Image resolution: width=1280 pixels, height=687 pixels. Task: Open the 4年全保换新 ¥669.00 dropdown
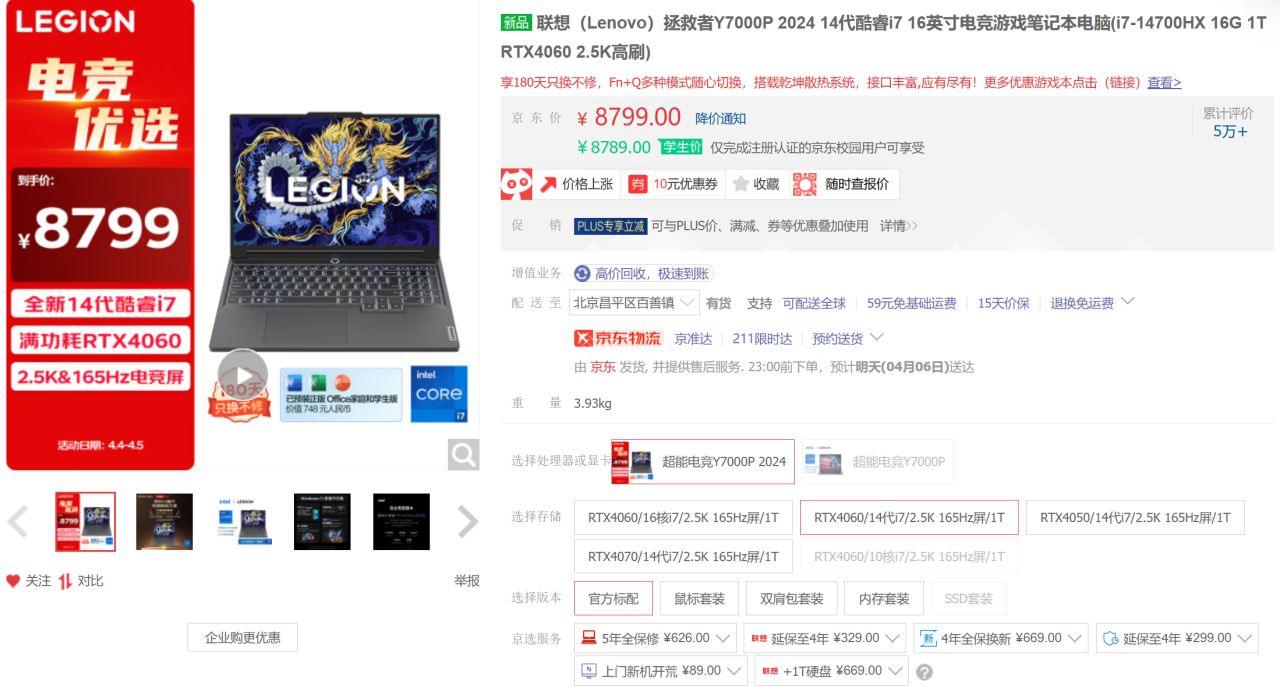point(1001,638)
